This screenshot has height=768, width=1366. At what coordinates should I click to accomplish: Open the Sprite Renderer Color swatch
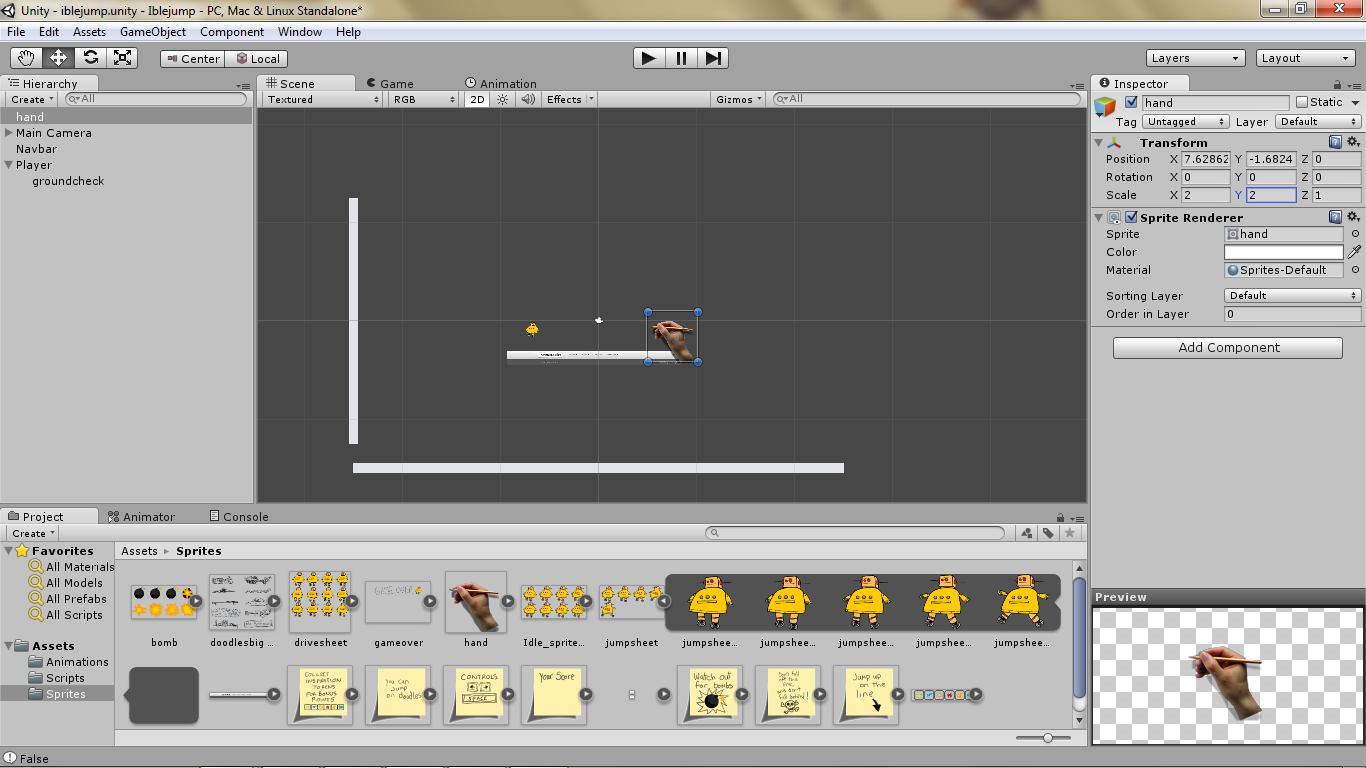(x=1283, y=251)
